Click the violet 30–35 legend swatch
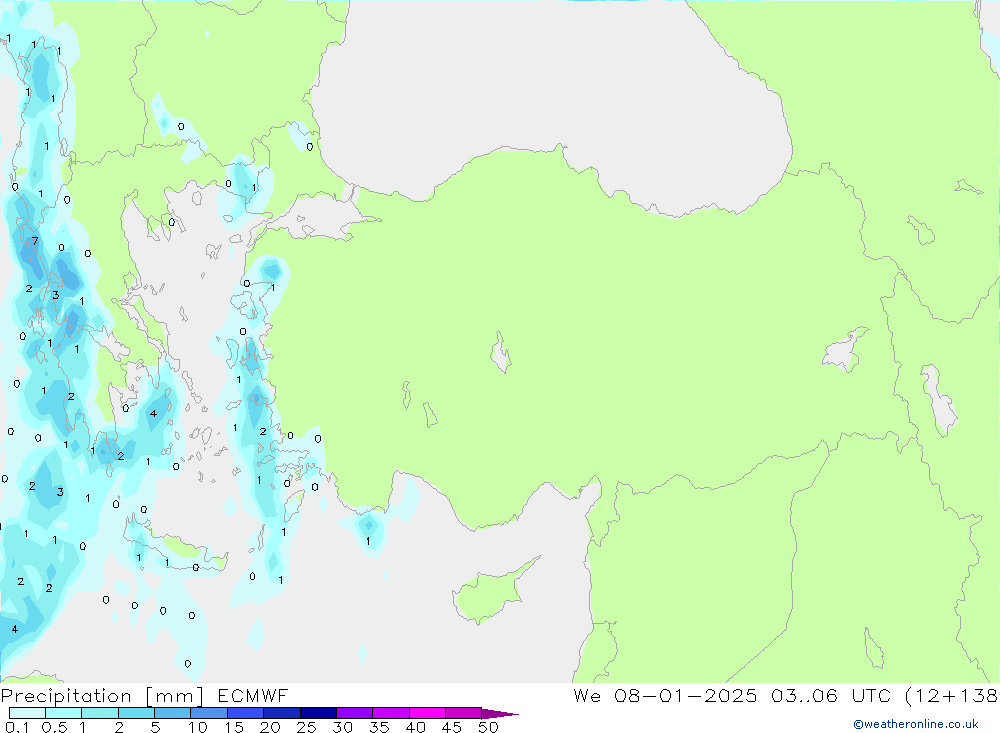The width and height of the screenshot is (1000, 733). 355,713
